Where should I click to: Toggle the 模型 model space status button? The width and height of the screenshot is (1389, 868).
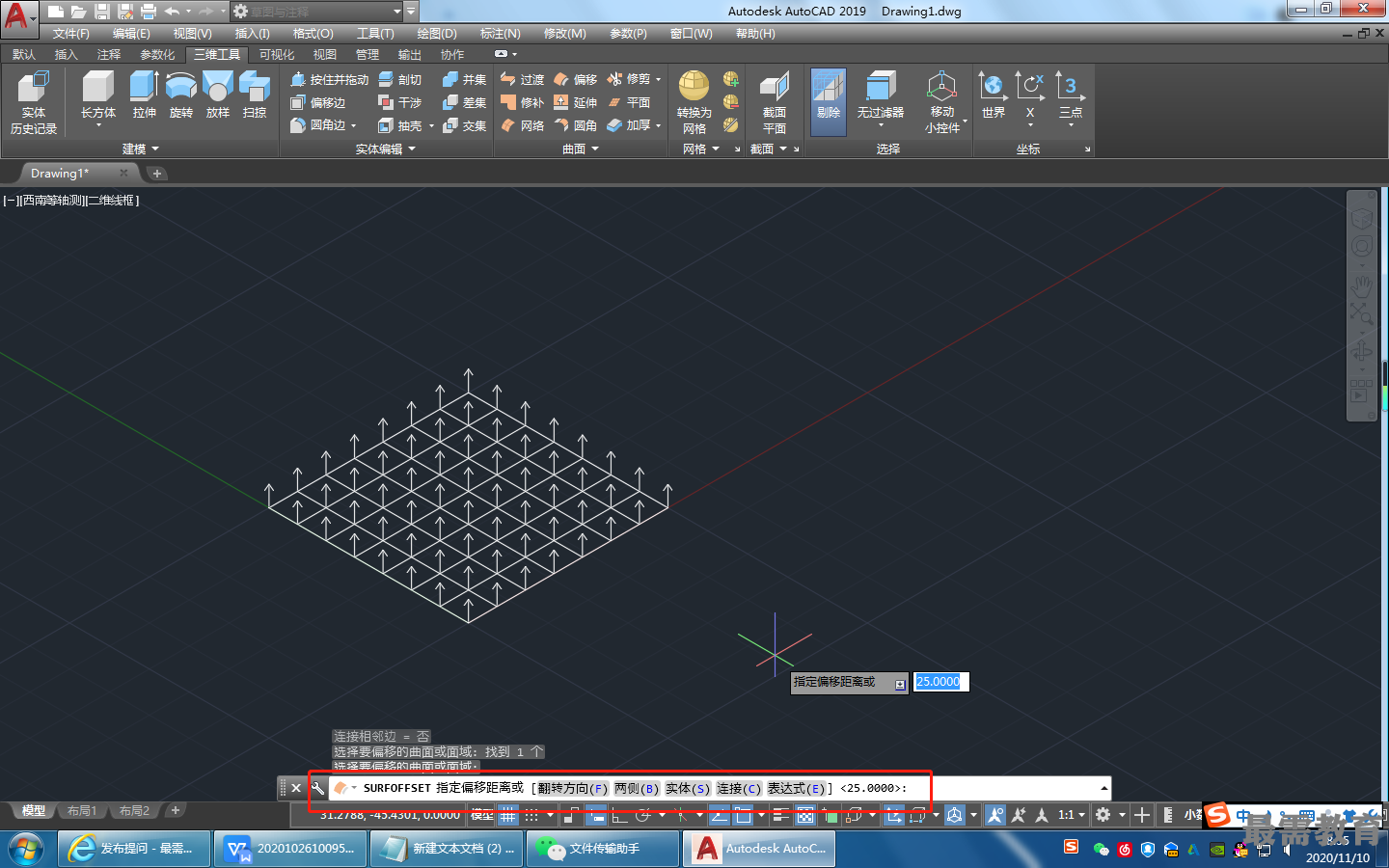482,815
